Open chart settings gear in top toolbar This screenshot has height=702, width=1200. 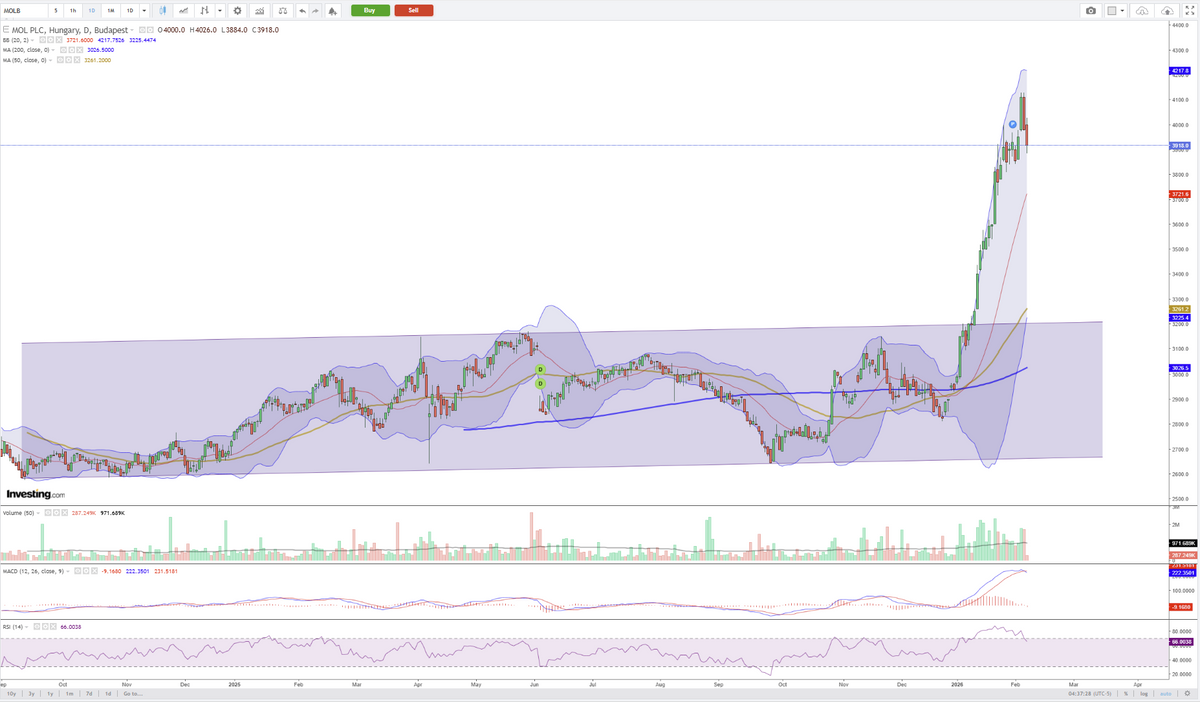[237, 10]
